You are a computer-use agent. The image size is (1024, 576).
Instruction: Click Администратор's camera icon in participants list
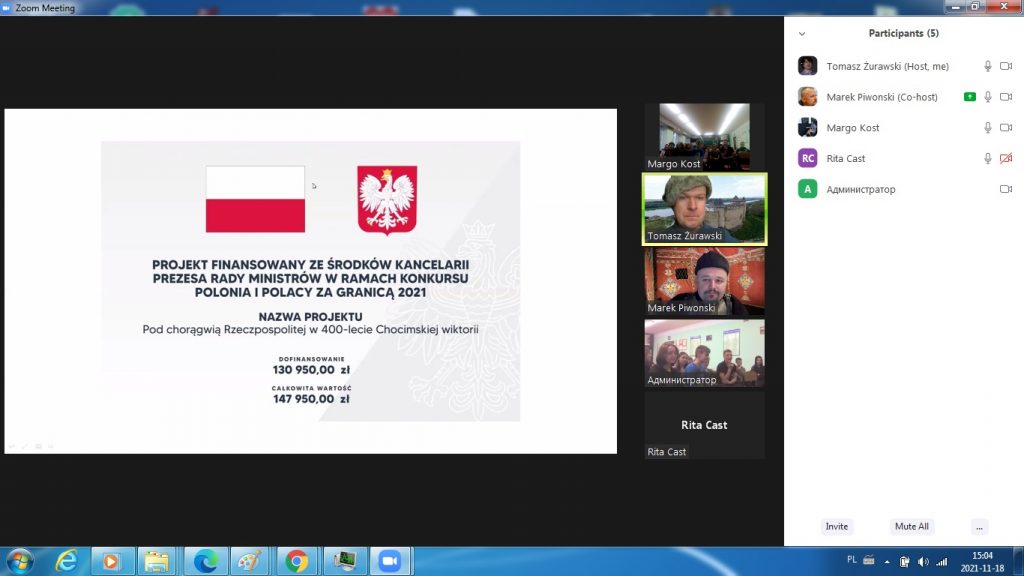coord(1006,189)
